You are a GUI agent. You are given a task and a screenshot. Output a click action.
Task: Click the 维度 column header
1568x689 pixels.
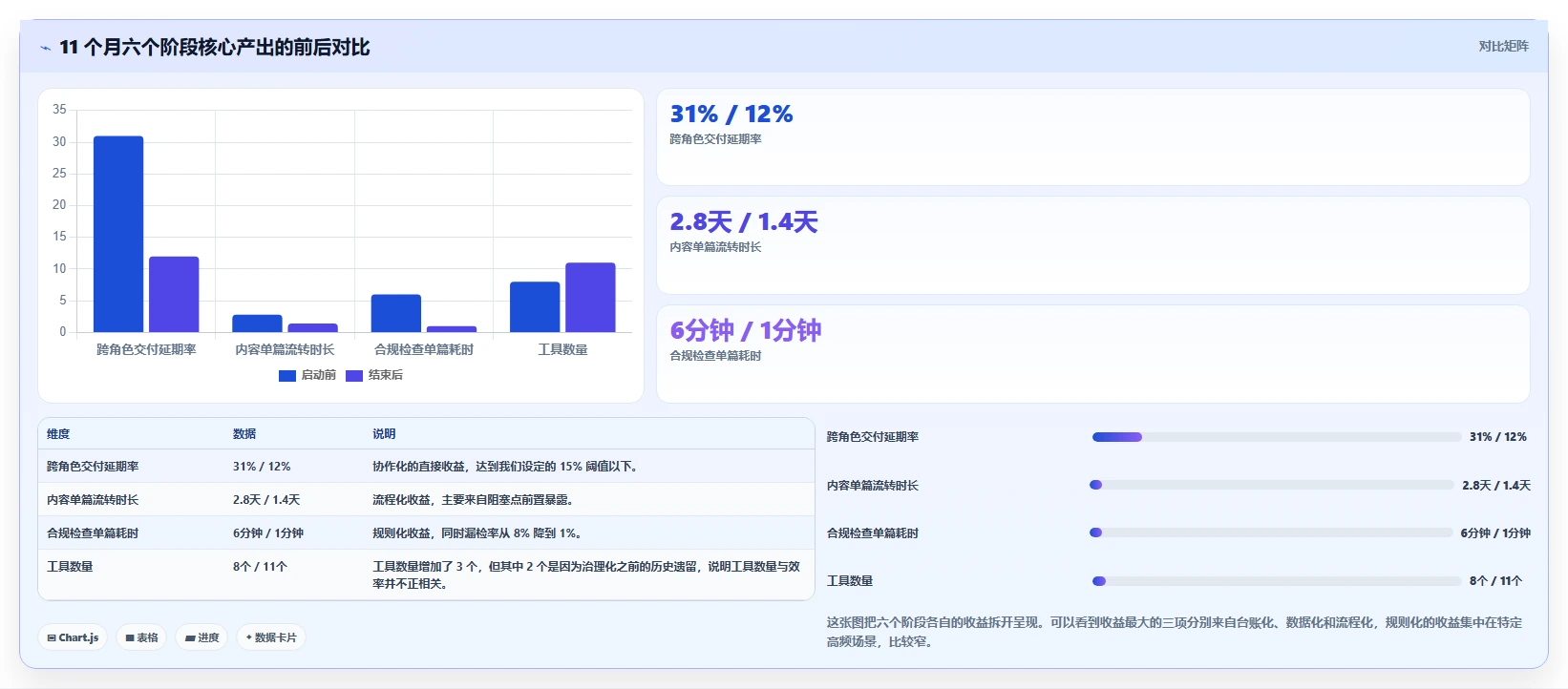(58, 434)
